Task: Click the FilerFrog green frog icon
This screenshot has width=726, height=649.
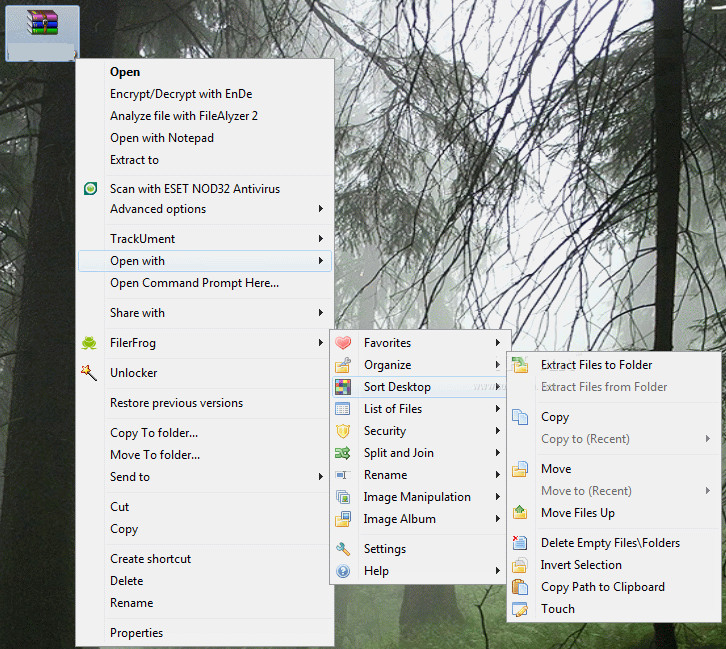Action: (89, 343)
